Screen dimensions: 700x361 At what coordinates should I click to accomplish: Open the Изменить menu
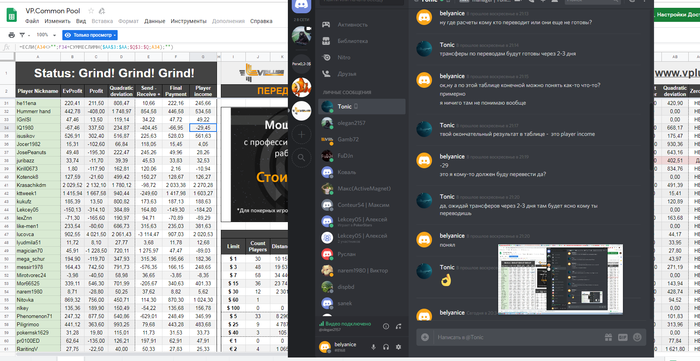point(58,21)
